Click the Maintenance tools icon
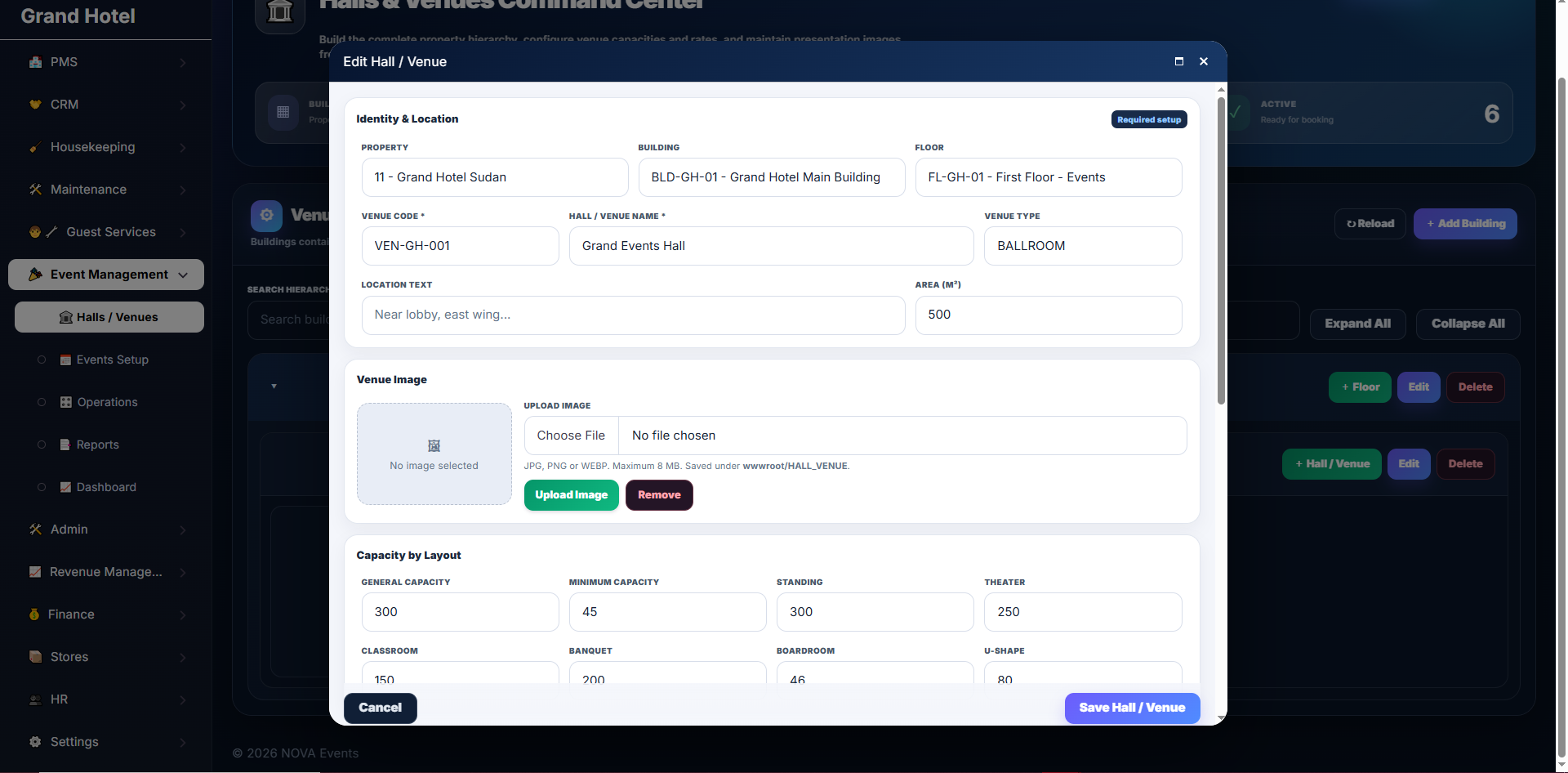The height and width of the screenshot is (773, 1568). [35, 190]
